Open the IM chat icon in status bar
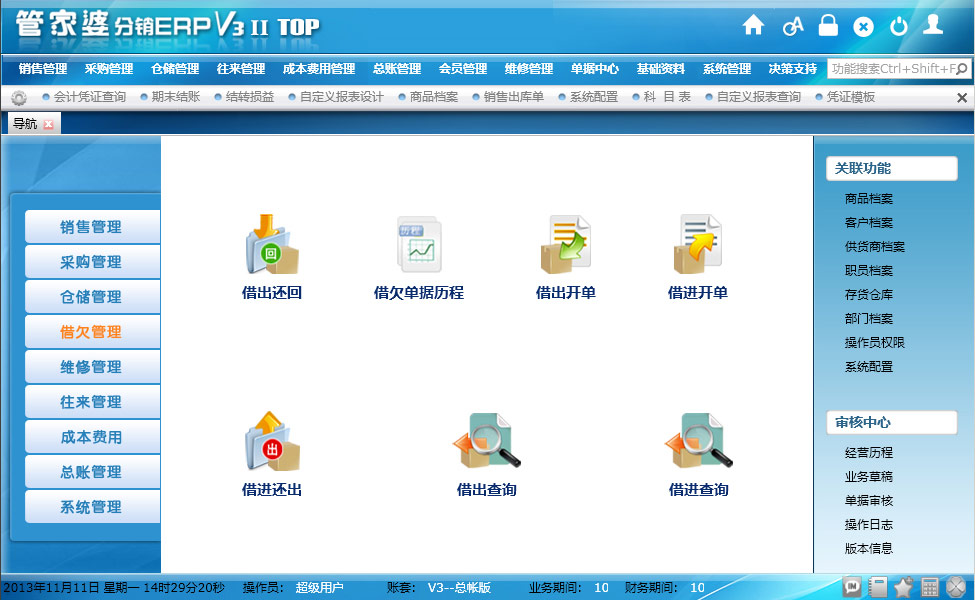The width and height of the screenshot is (975, 600). click(853, 587)
